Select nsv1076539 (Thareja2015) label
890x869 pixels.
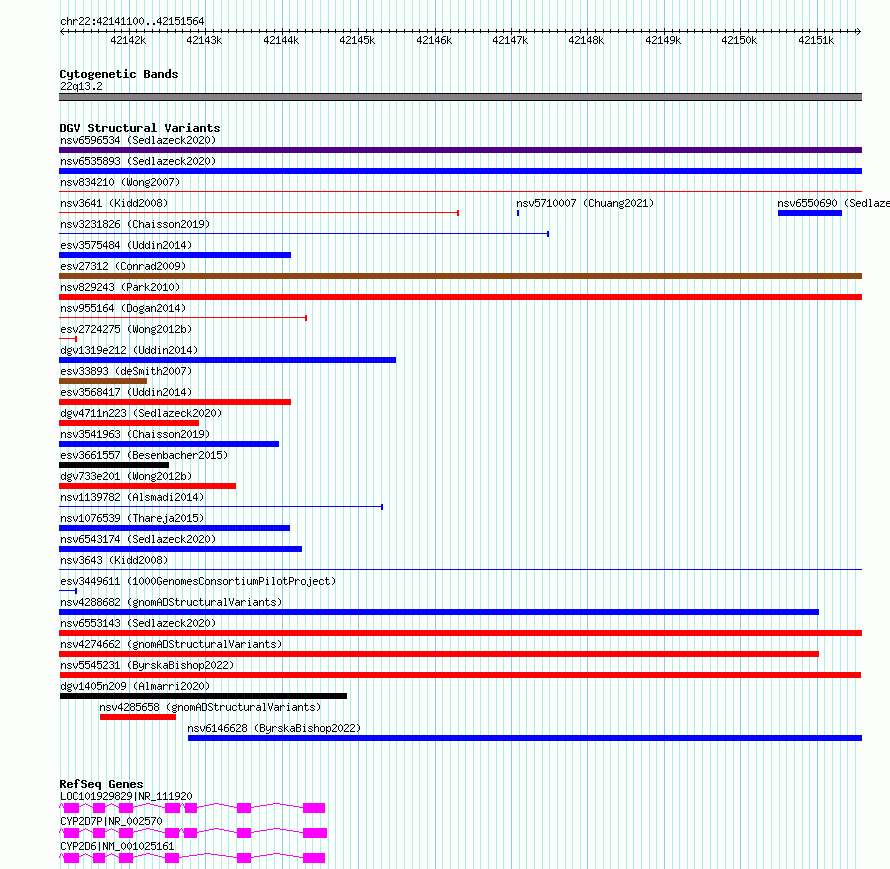[x=132, y=518]
